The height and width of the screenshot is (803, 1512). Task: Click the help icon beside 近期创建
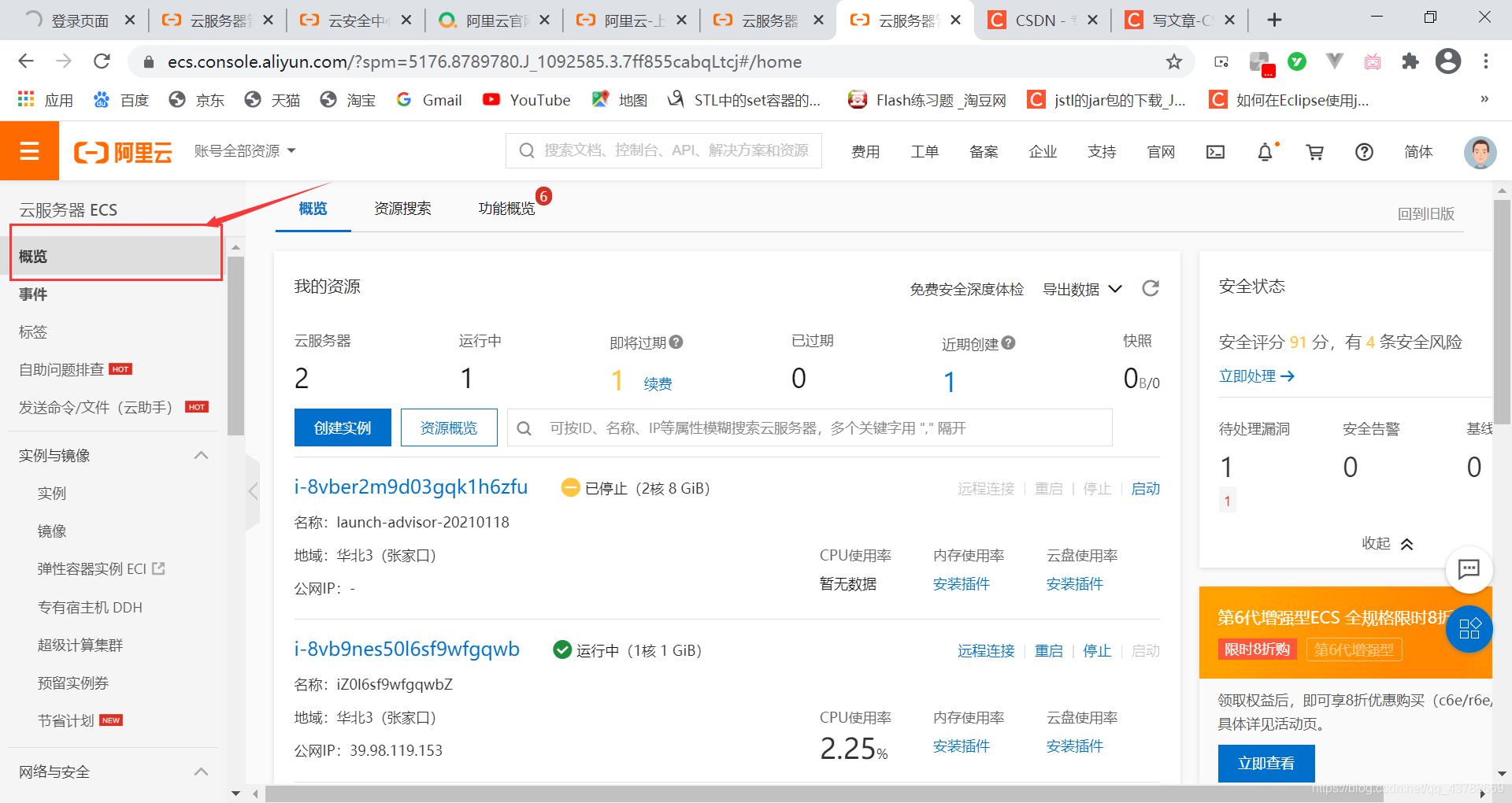(x=1008, y=343)
